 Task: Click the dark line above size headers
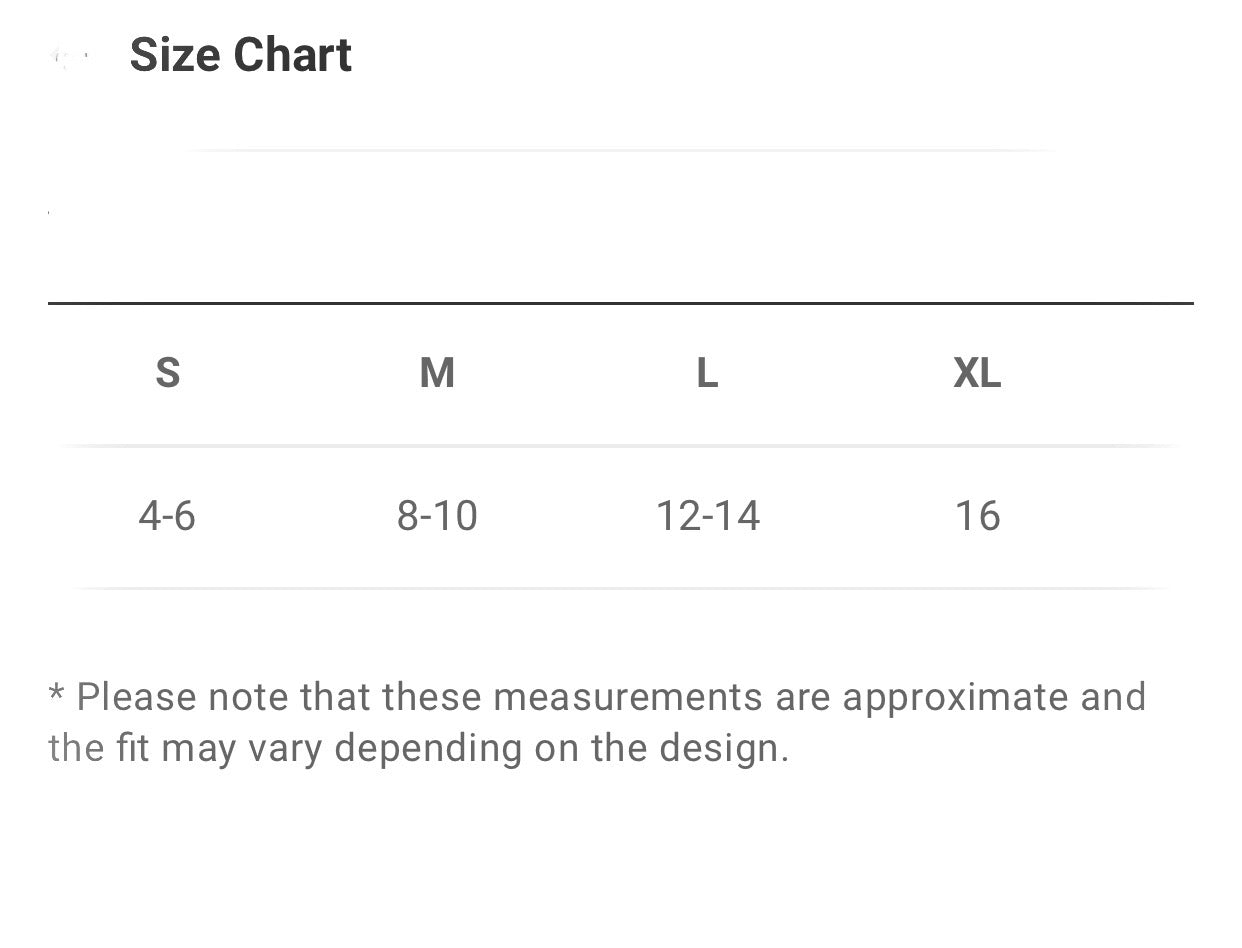pyautogui.click(x=621, y=303)
